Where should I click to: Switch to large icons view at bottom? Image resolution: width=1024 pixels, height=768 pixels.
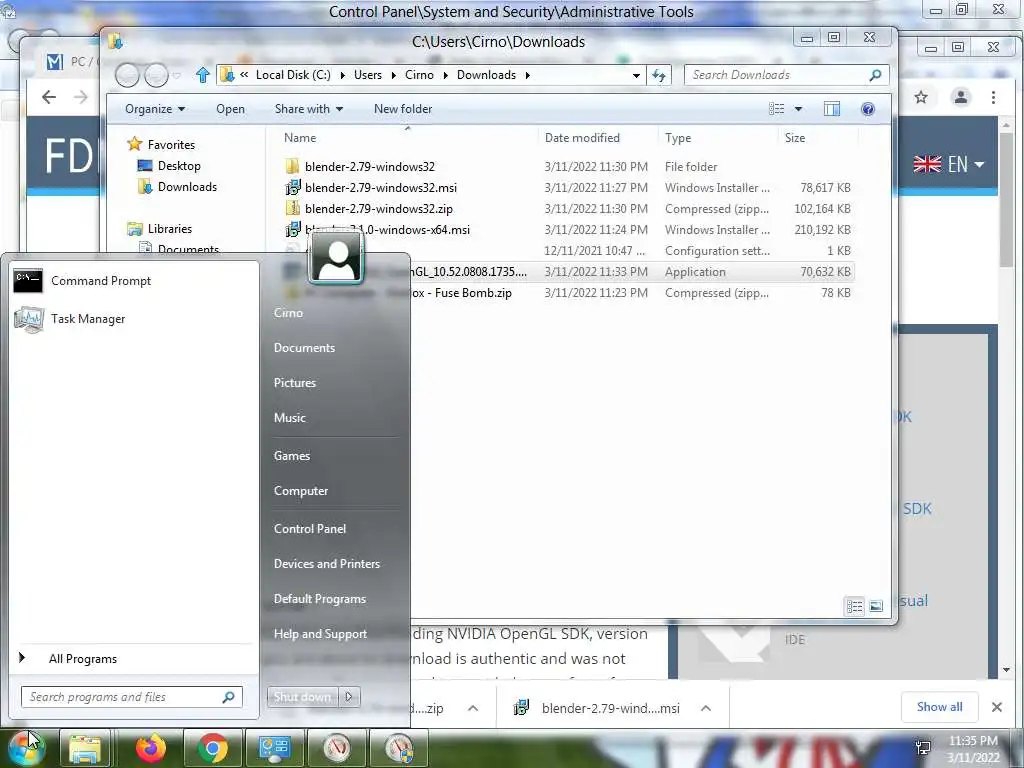tap(876, 607)
